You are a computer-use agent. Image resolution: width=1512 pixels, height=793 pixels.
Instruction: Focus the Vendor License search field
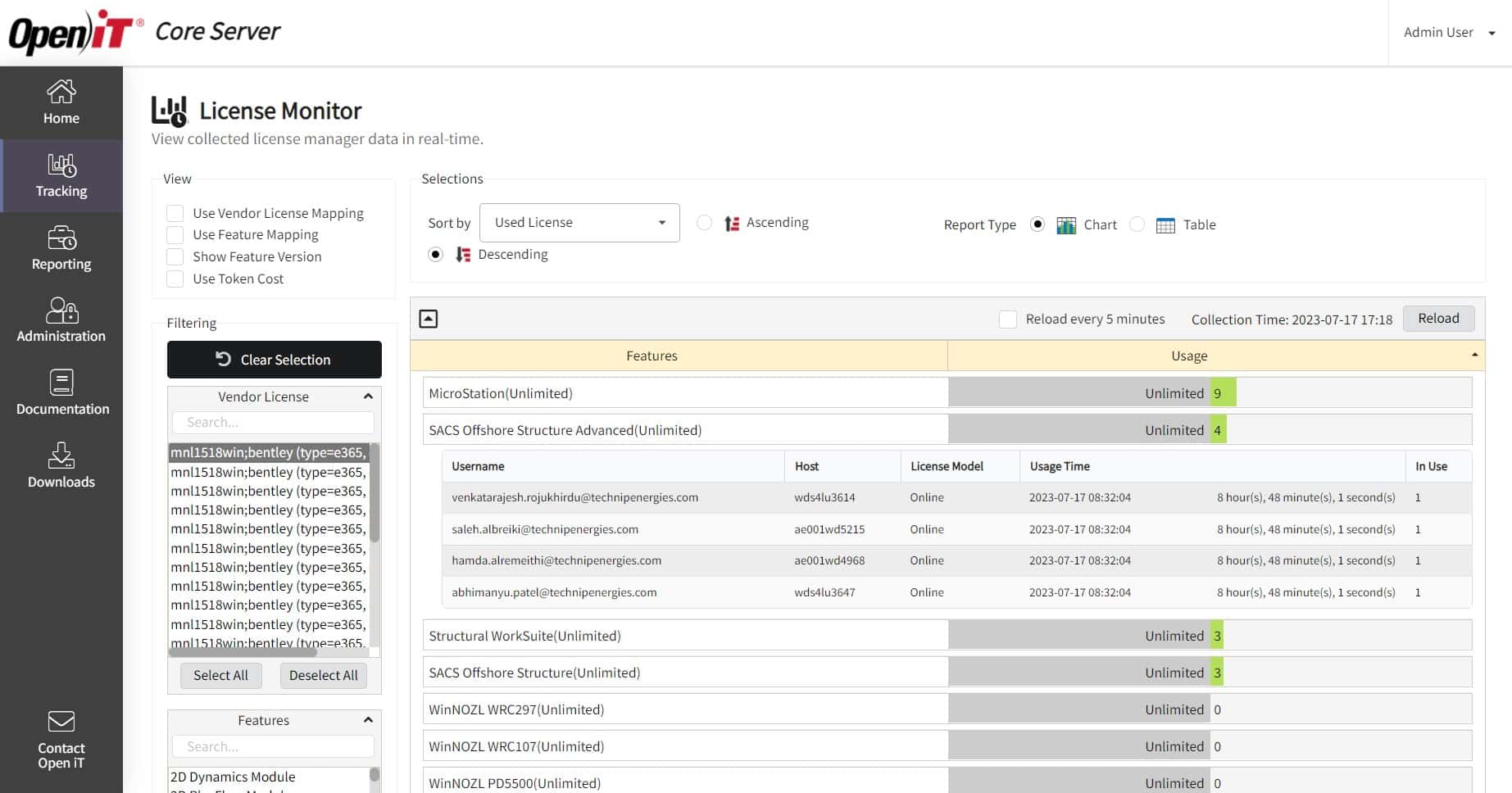273,422
